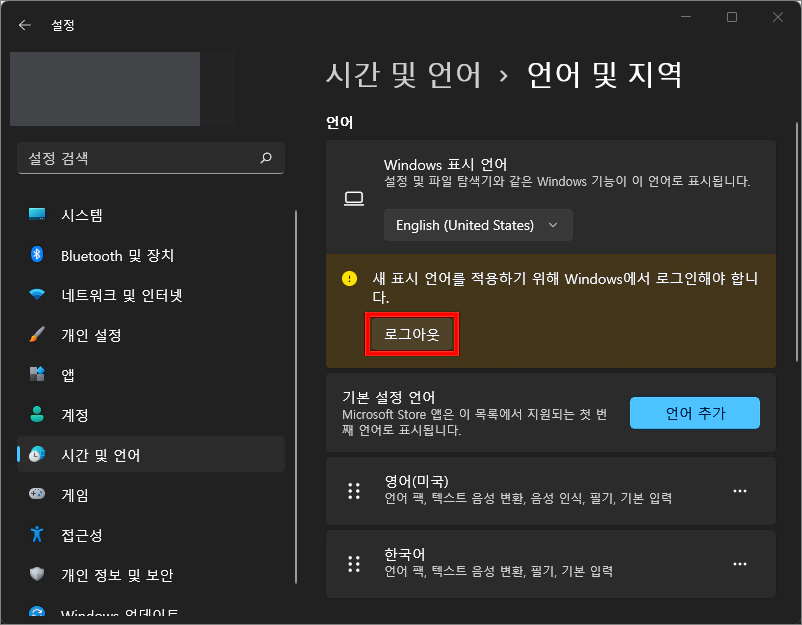Open the 시스템 settings page
Viewport: 802px width, 625px height.
[151, 215]
